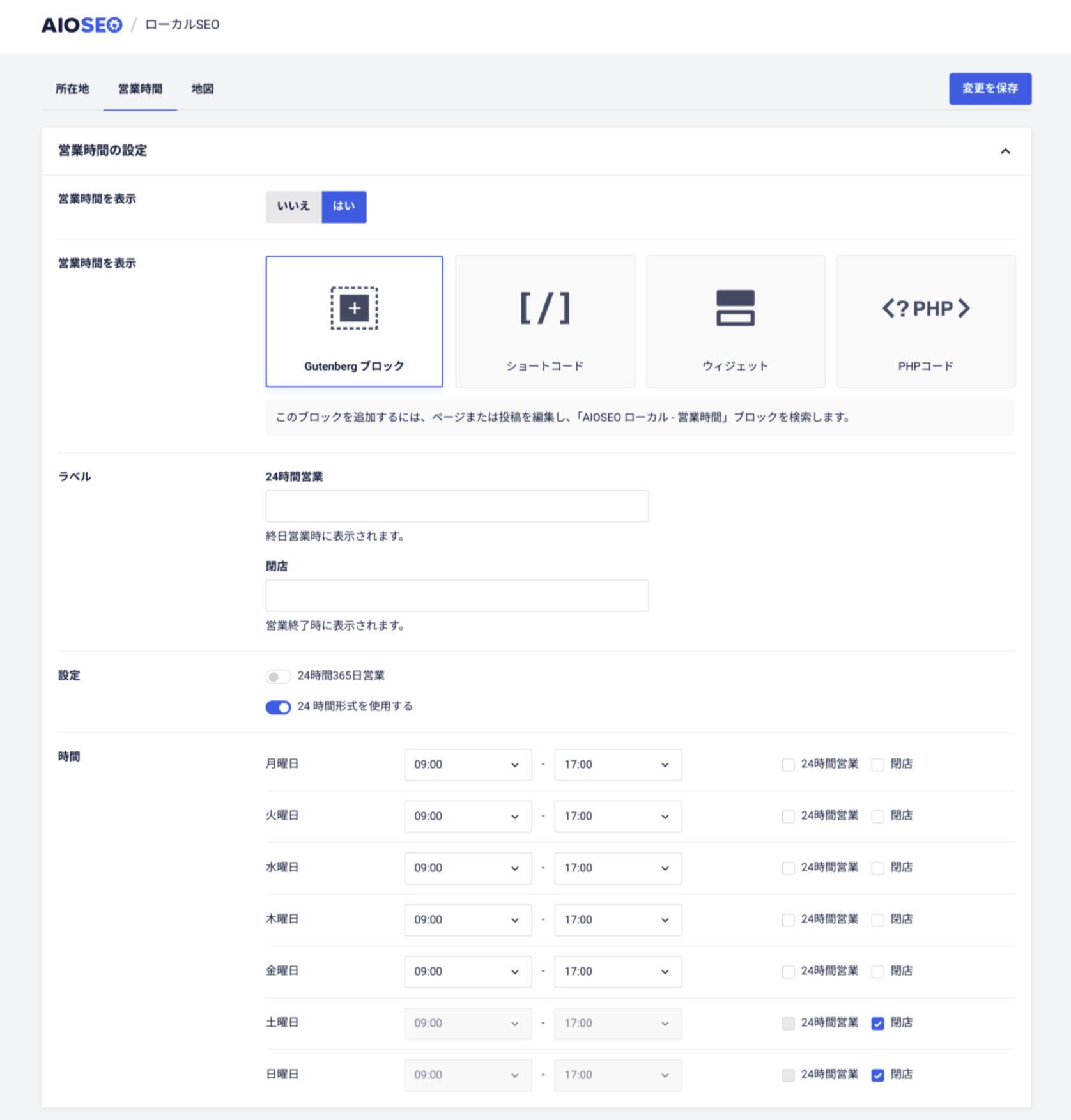Image resolution: width=1071 pixels, height=1120 pixels.
Task: Check 24時間営業 for 木曜日
Action: click(789, 920)
